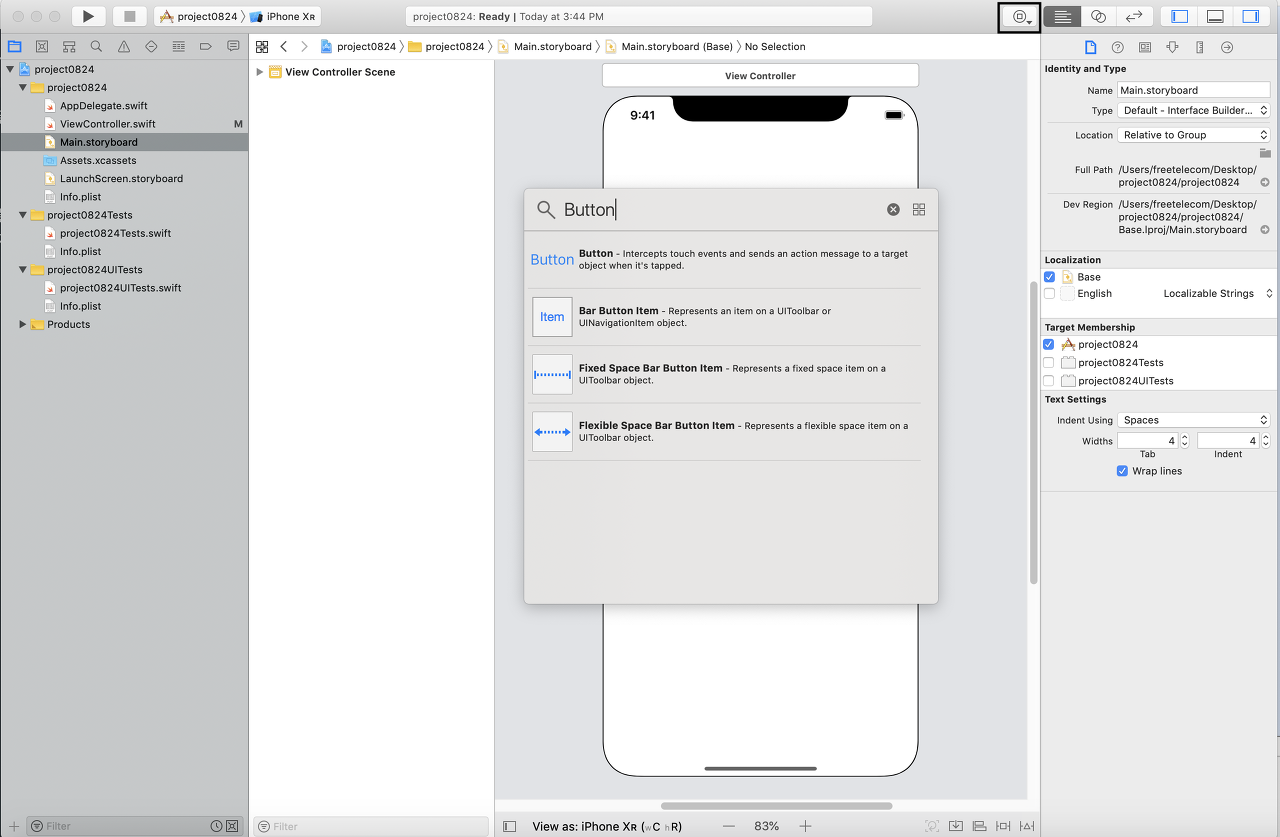This screenshot has height=837, width=1280.
Task: Open the Align constraints menu
Action: (978, 826)
